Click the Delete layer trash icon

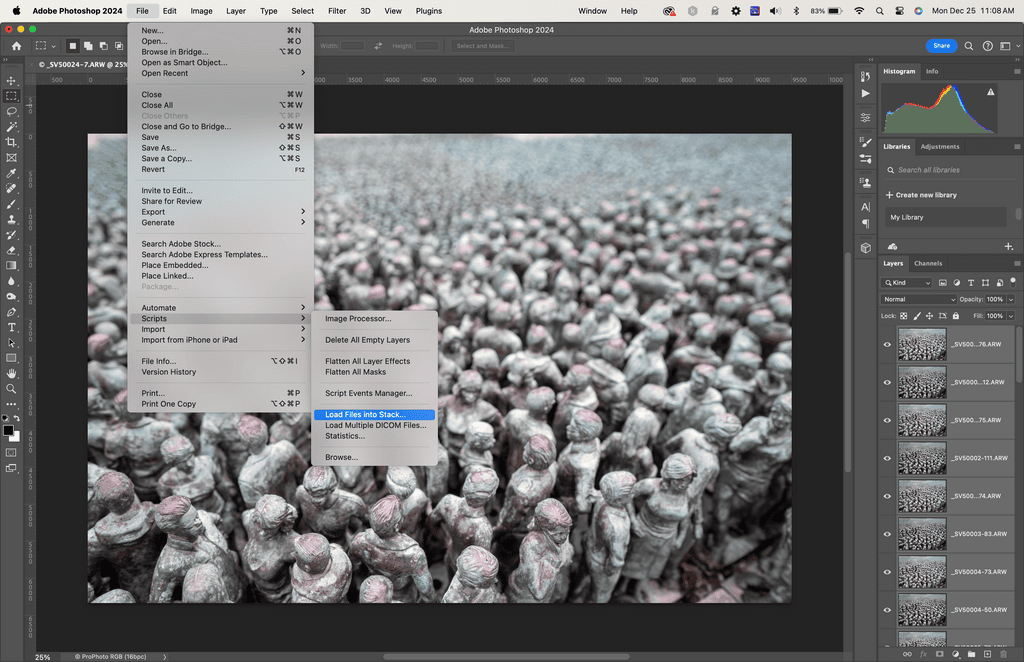click(1004, 654)
